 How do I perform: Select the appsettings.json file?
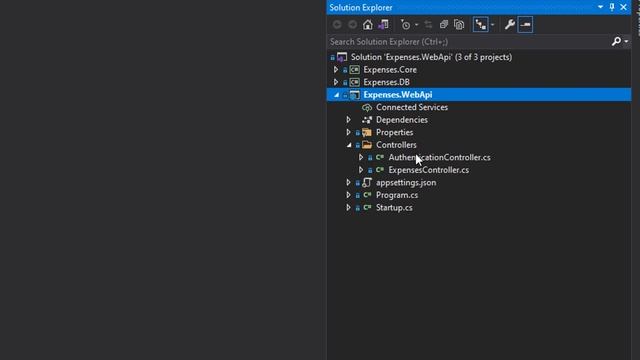(x=406, y=183)
